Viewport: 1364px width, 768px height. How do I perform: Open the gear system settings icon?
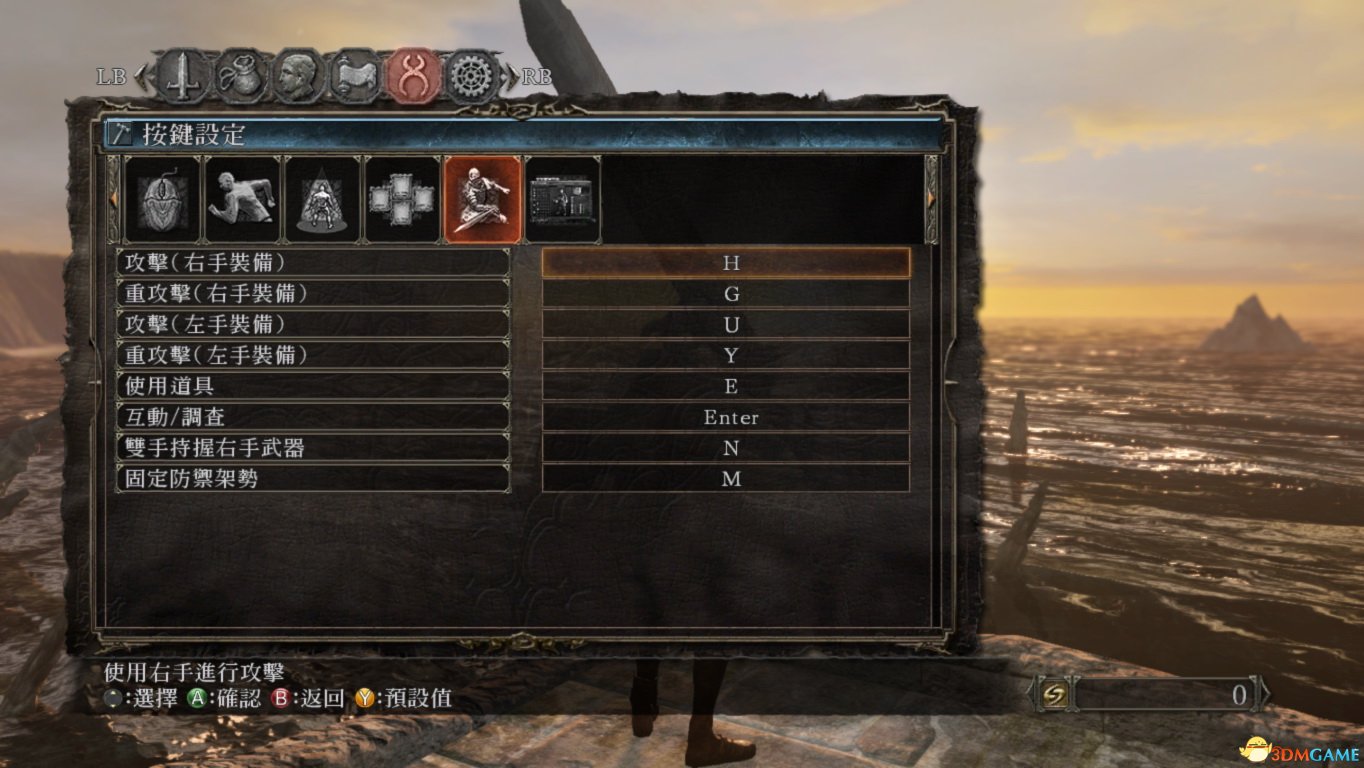pyautogui.click(x=471, y=76)
